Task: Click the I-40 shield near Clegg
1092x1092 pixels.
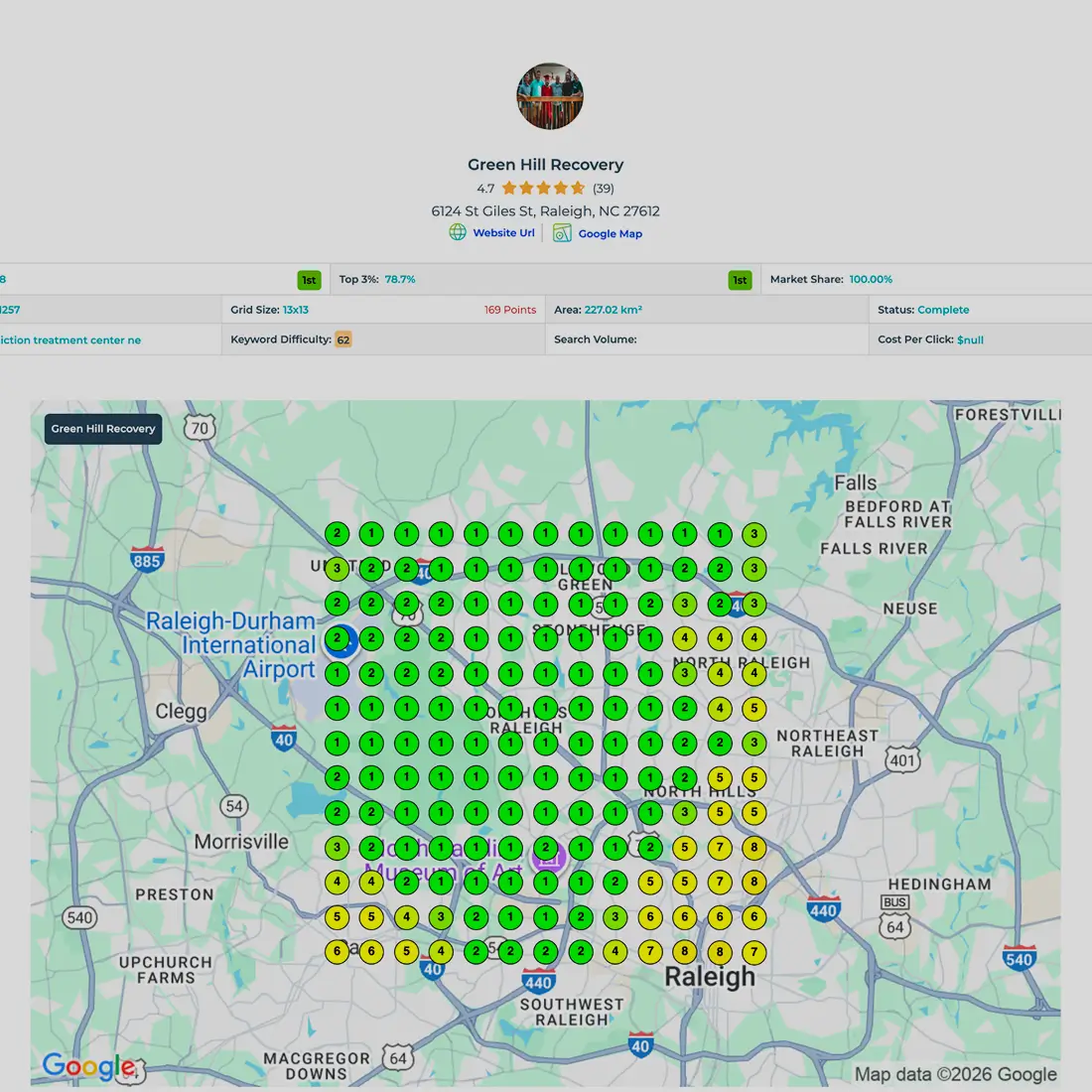Action: 284,739
